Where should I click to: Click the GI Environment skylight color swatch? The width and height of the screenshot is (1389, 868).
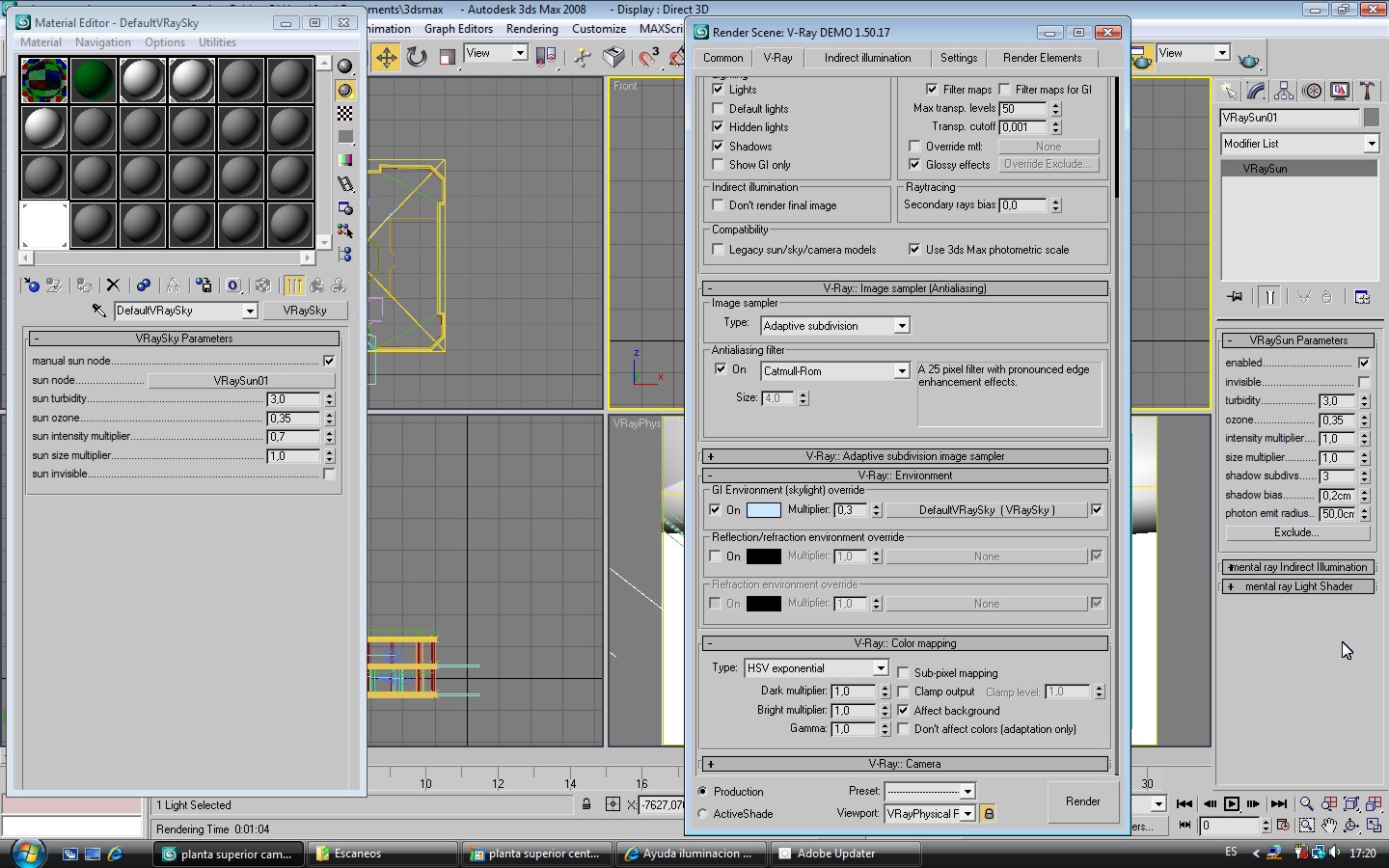pos(764,509)
